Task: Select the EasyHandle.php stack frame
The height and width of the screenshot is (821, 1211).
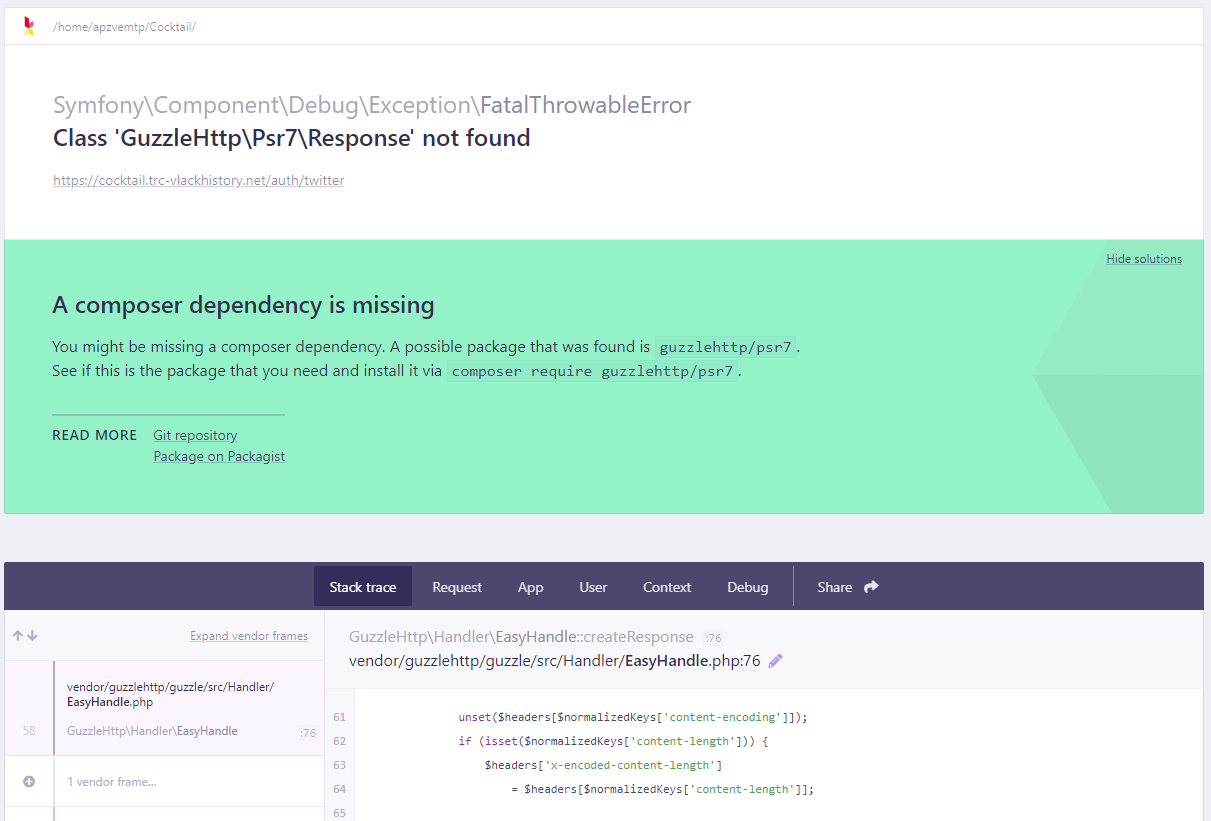Action: pos(170,708)
